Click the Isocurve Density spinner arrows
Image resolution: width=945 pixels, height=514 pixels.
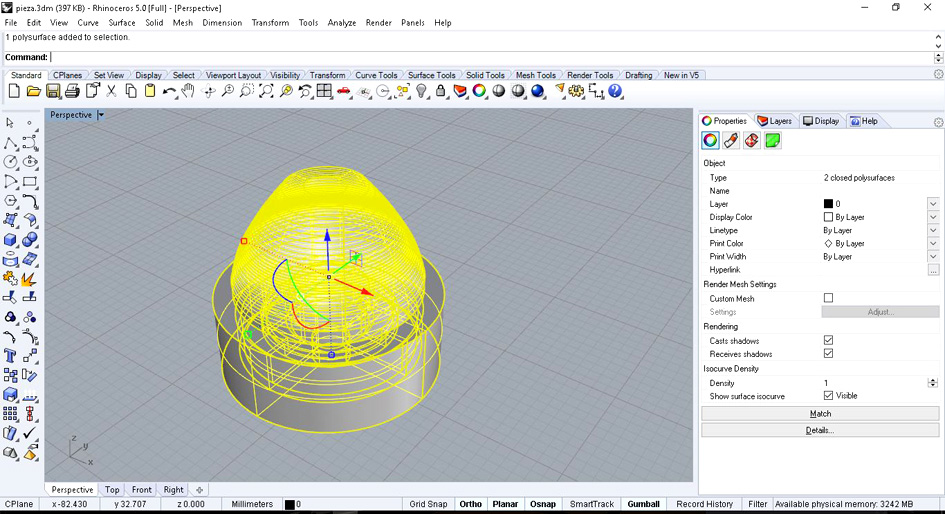(933, 383)
